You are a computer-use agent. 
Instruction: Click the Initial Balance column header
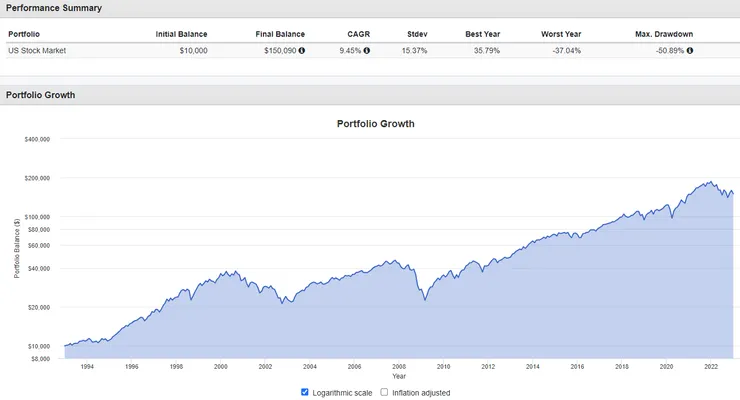point(181,35)
